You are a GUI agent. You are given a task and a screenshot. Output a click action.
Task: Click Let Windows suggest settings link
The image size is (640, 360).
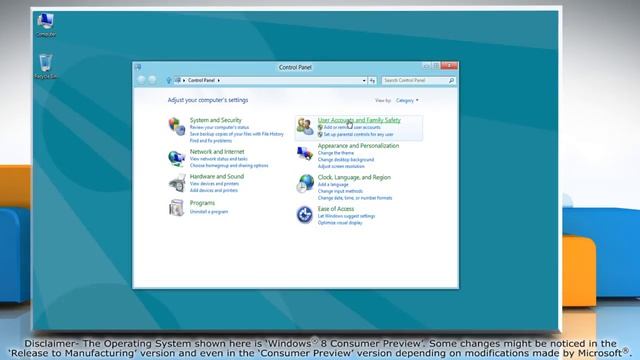pos(346,216)
